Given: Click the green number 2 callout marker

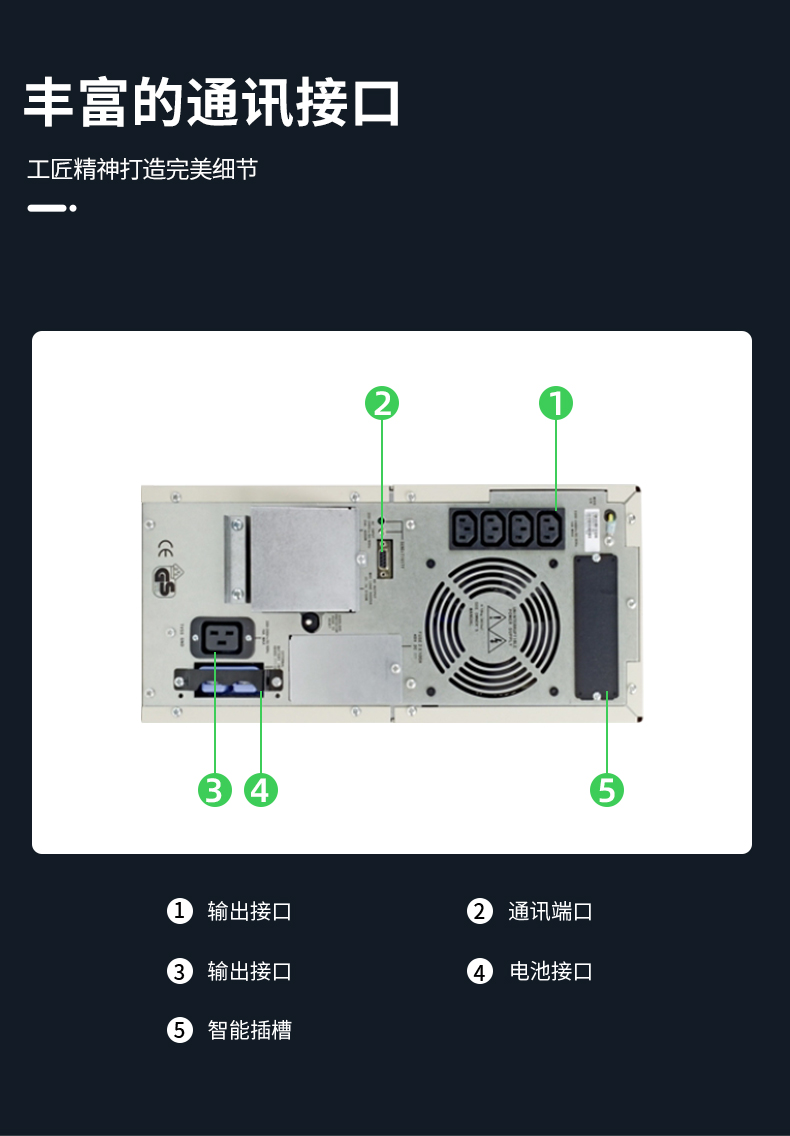Looking at the screenshot, I should 382,404.
